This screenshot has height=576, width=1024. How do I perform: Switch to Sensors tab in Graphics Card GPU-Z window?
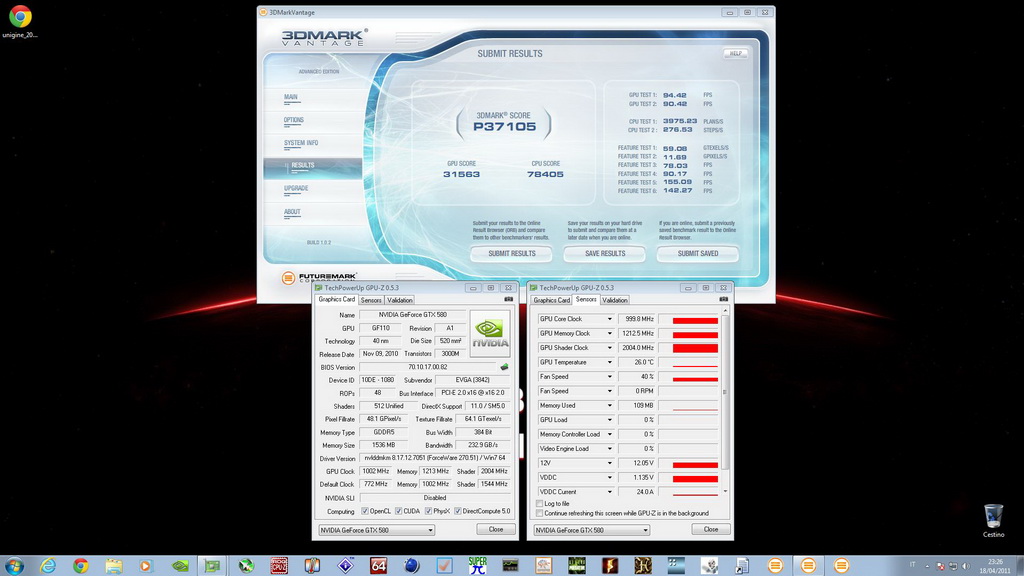371,300
